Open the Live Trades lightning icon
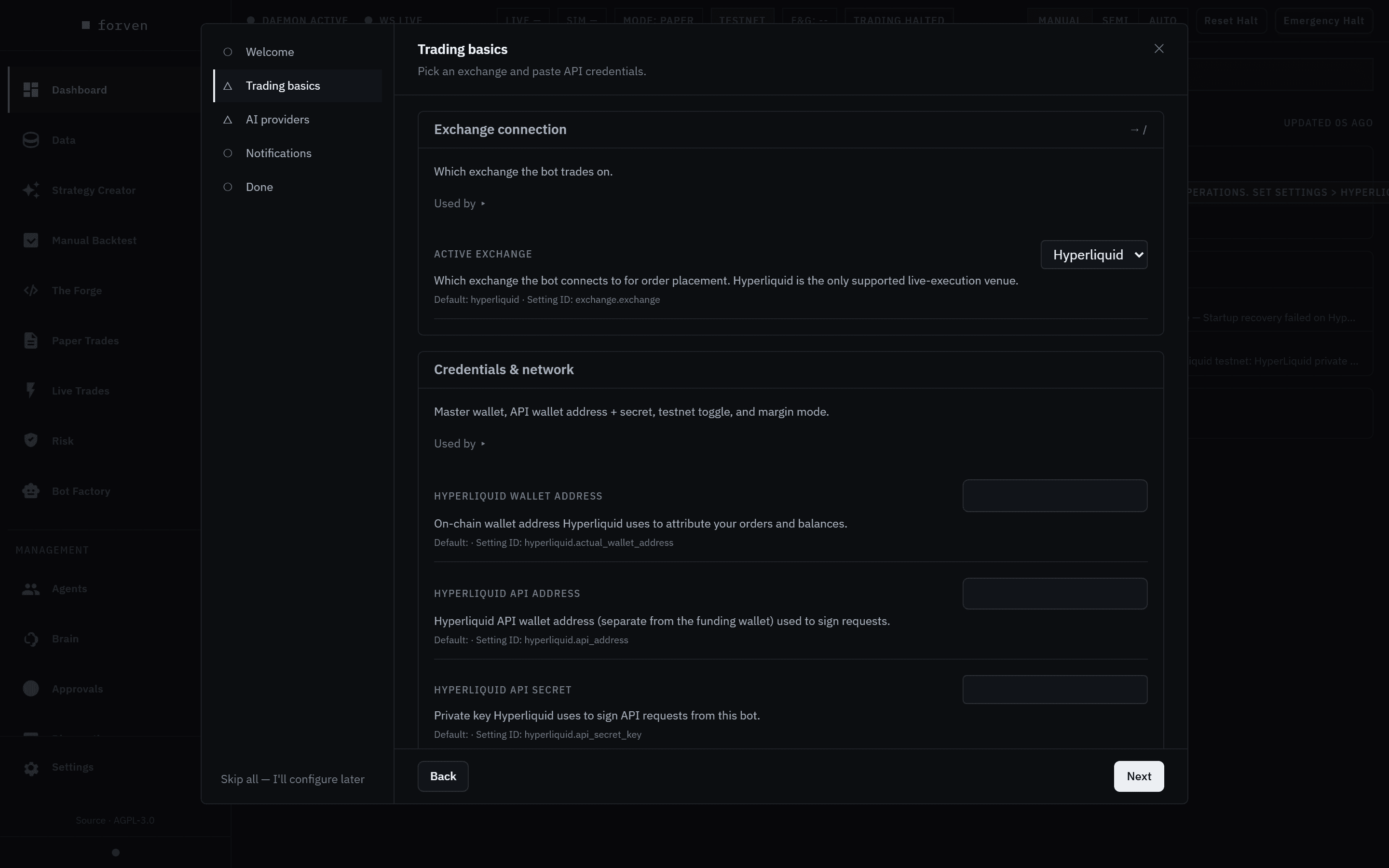The width and height of the screenshot is (1389, 868). tap(31, 391)
